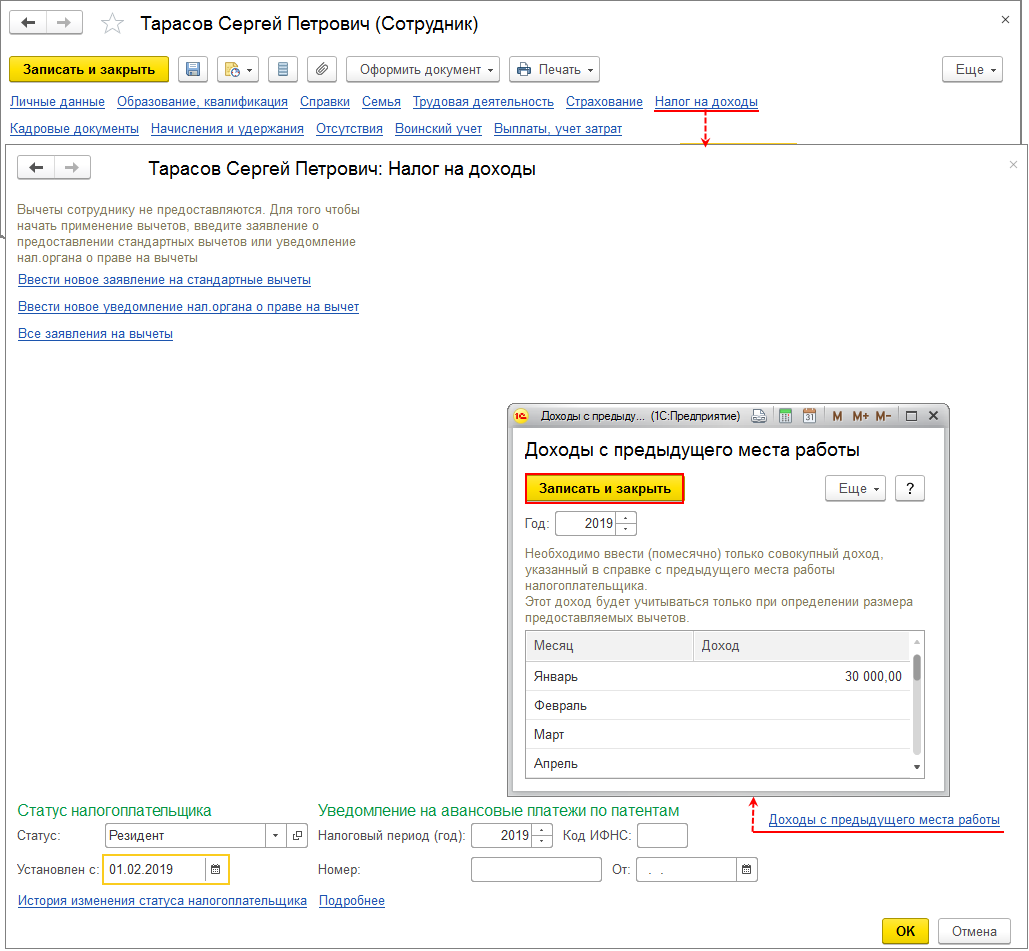Click the 'Код ИФНС' input field

click(x=662, y=835)
